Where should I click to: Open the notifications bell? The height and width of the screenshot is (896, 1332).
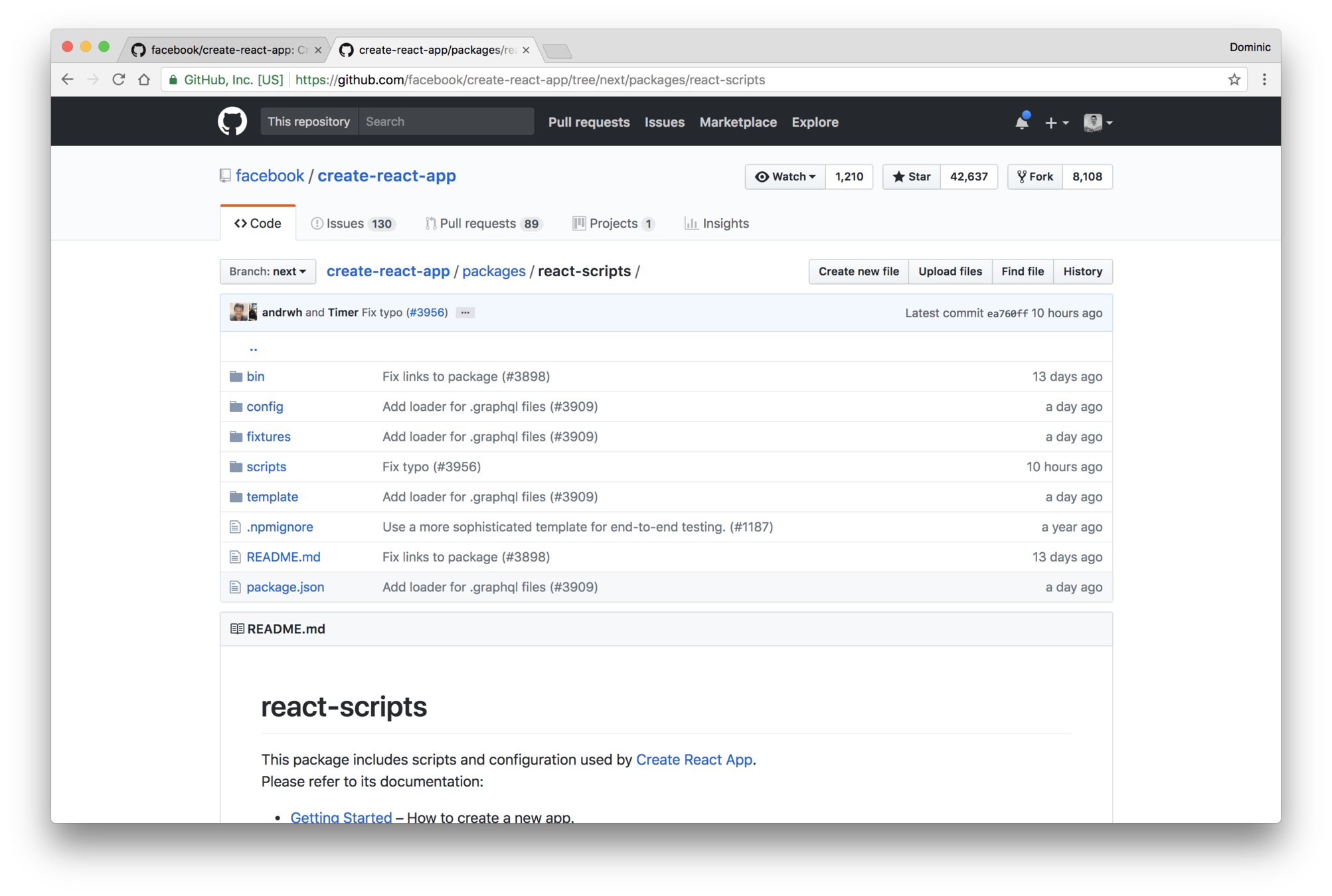click(x=1021, y=122)
